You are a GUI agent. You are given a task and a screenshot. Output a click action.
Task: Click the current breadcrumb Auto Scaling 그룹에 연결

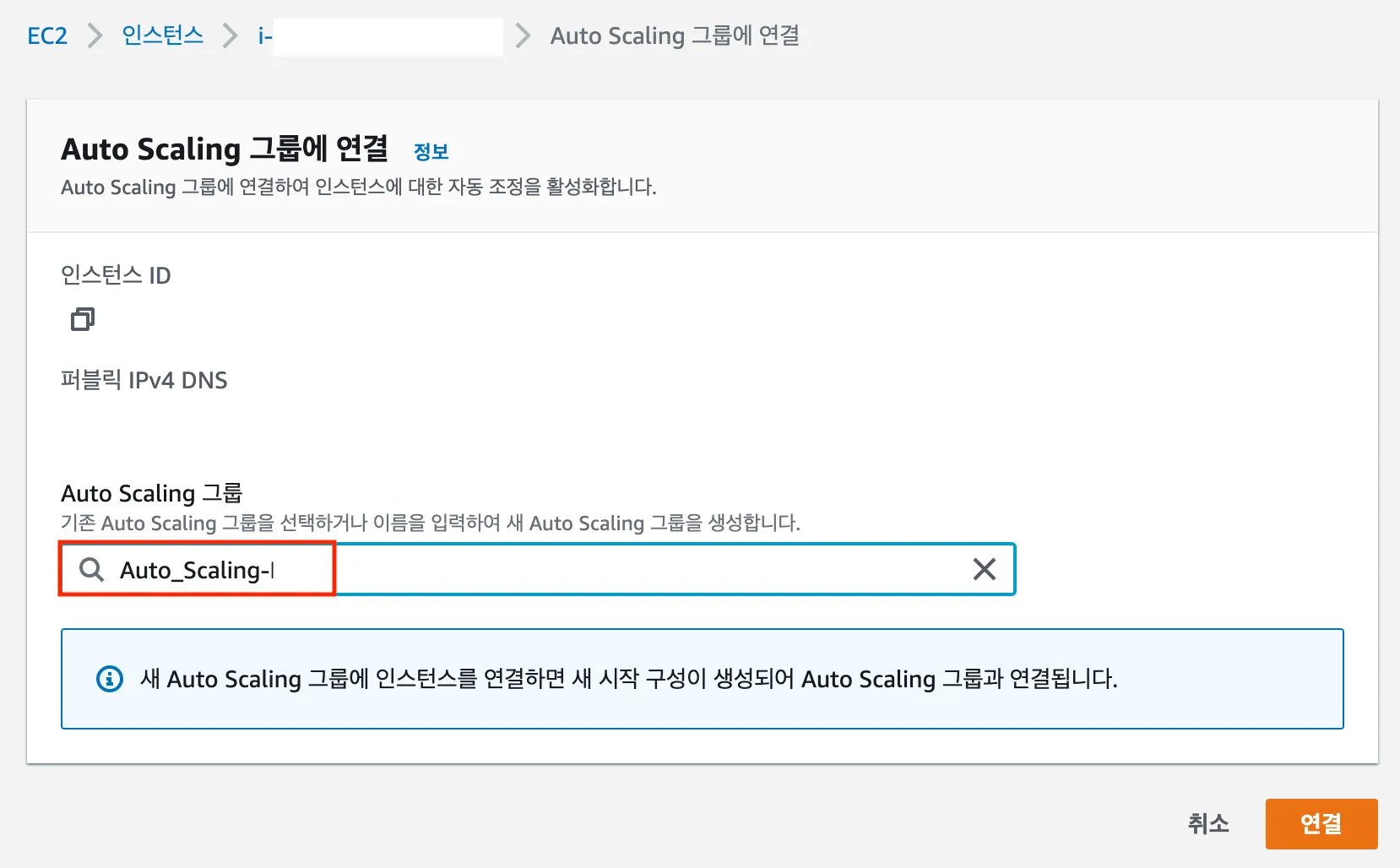[675, 36]
